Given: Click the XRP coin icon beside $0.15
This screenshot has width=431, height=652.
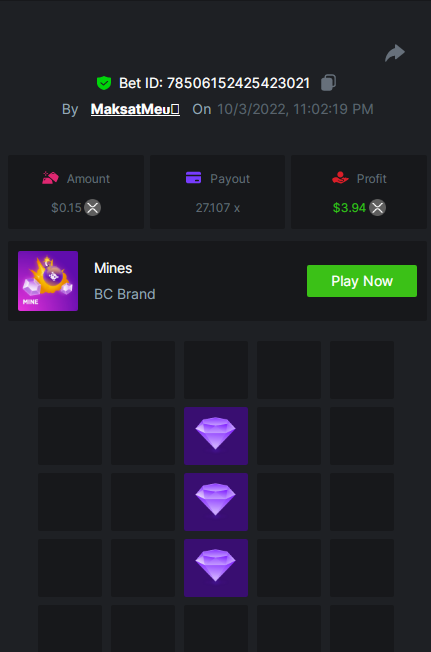Looking at the screenshot, I should click(93, 207).
